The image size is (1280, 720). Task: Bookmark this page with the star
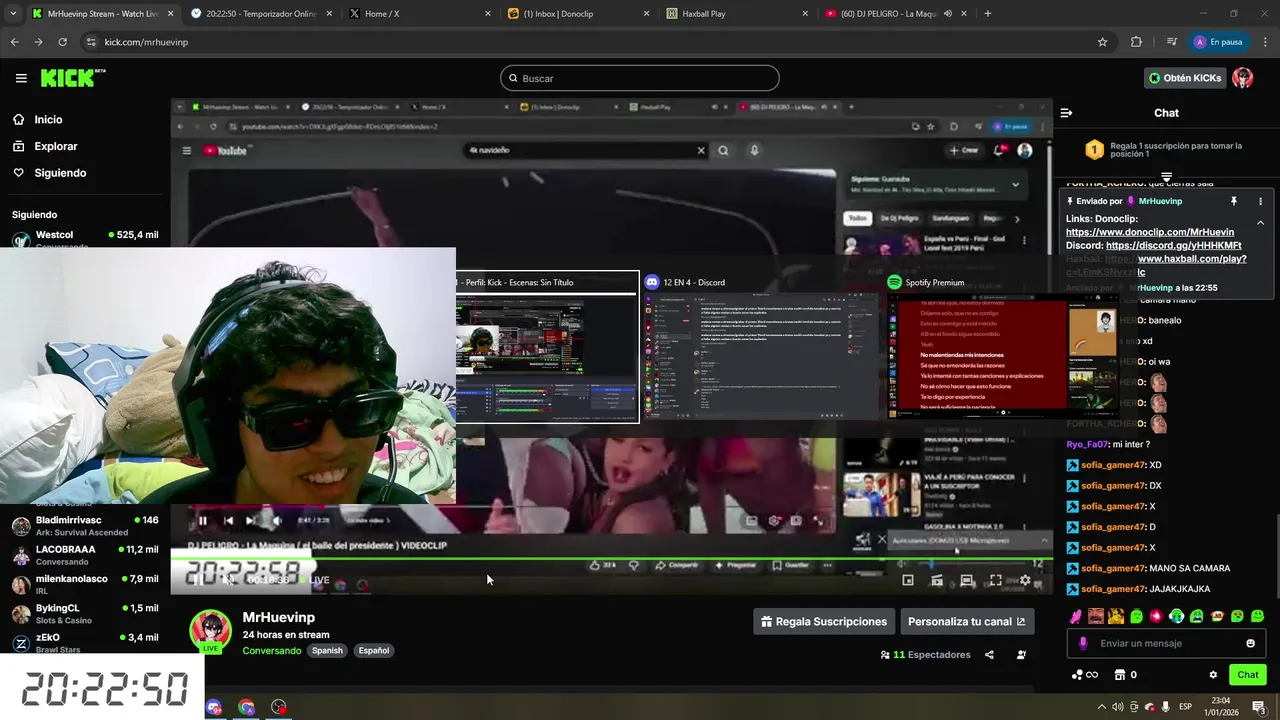(1102, 42)
